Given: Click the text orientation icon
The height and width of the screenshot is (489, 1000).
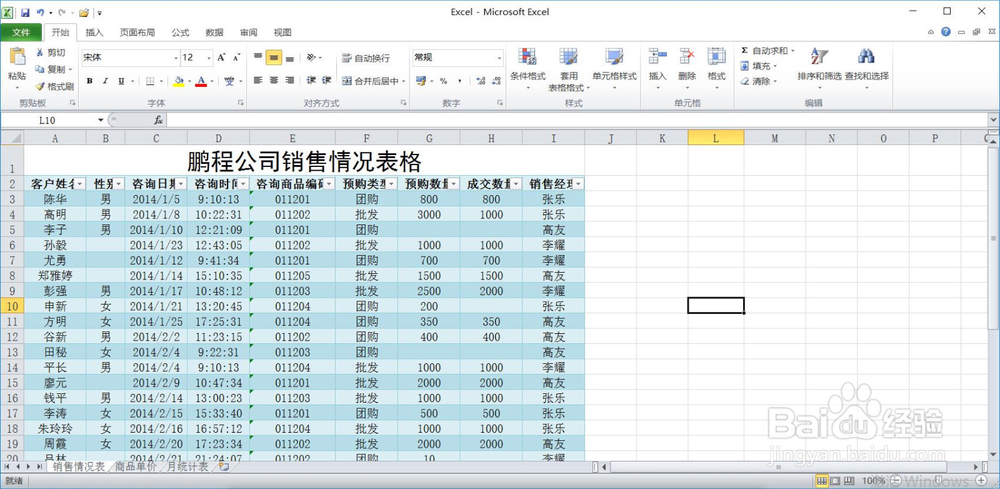Looking at the screenshot, I should (x=311, y=57).
